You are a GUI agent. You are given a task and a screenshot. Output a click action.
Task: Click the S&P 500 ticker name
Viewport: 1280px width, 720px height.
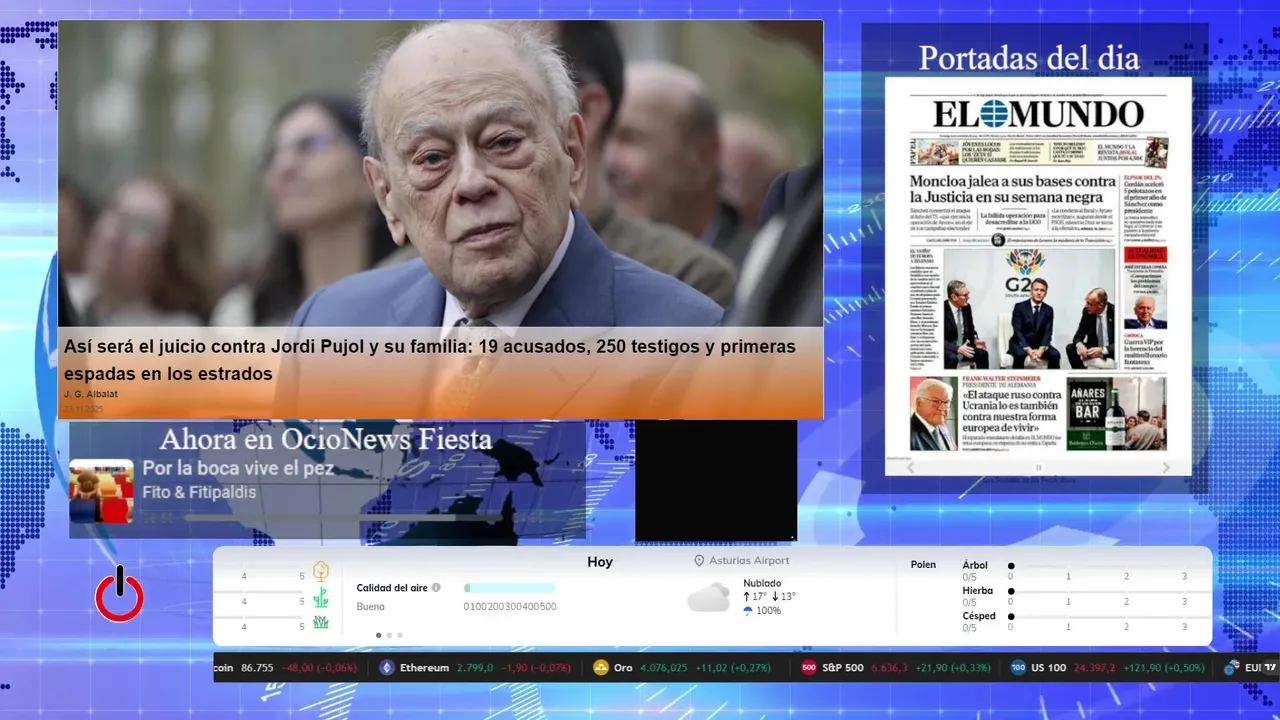[x=843, y=668]
